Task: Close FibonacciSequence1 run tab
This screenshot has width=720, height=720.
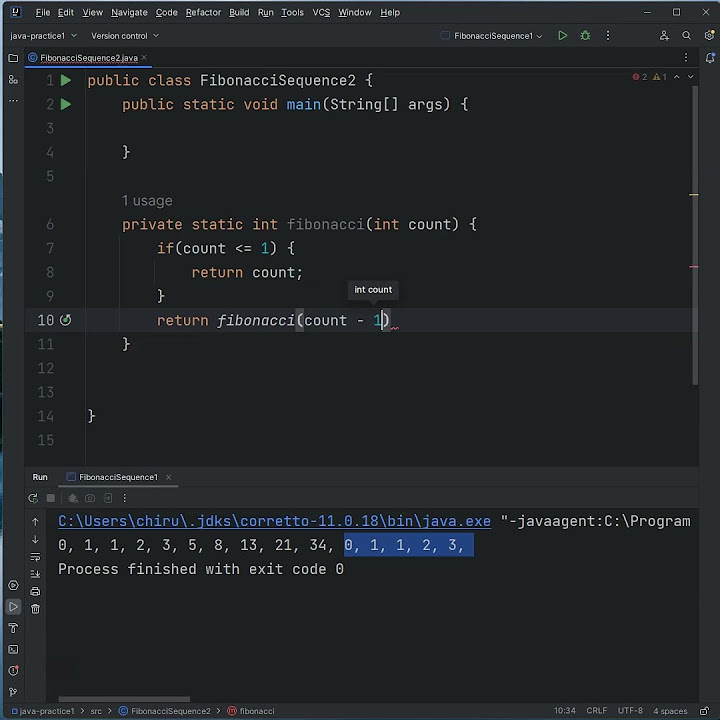Action: point(169,477)
